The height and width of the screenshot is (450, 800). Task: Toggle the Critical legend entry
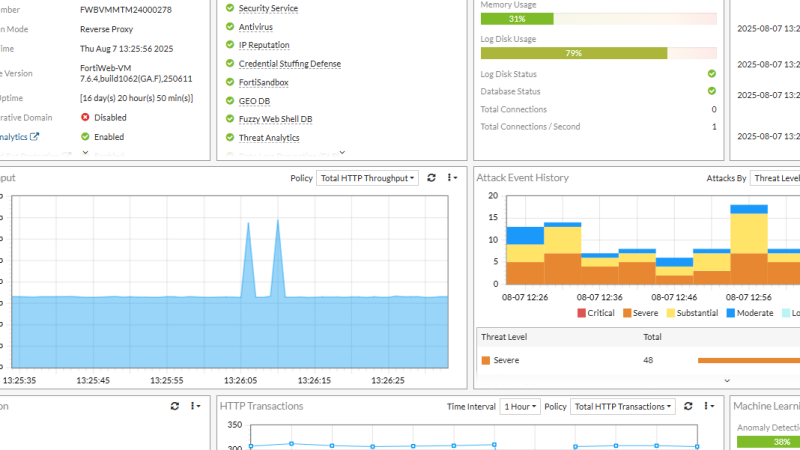tap(595, 313)
